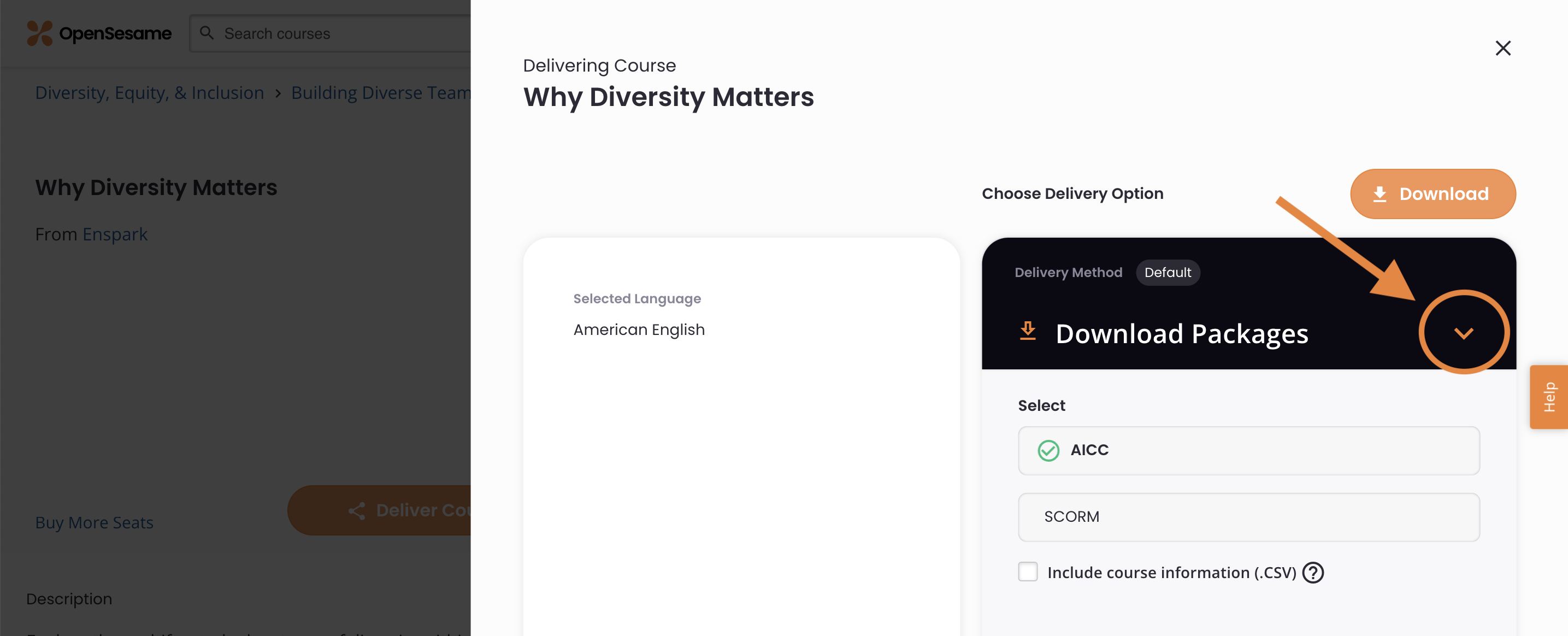The width and height of the screenshot is (1568, 636).
Task: Click the Default badge
Action: pos(1168,273)
